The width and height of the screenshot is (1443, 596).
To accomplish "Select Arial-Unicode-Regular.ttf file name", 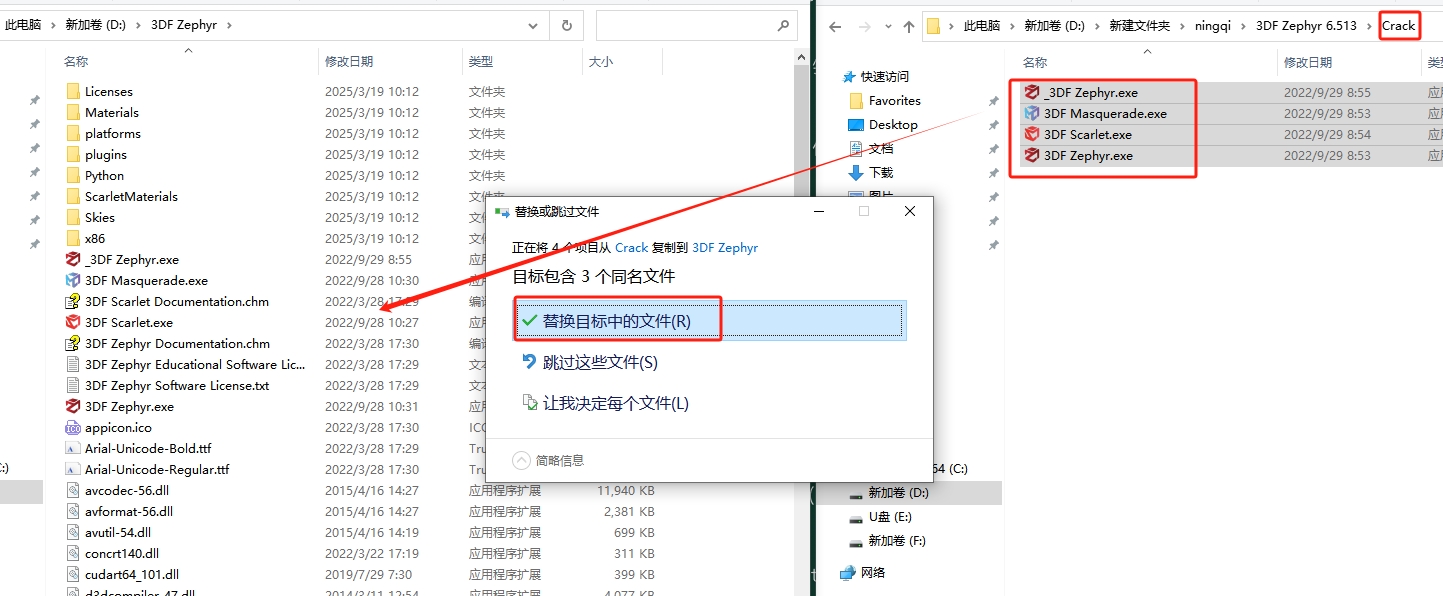I will click(x=157, y=469).
